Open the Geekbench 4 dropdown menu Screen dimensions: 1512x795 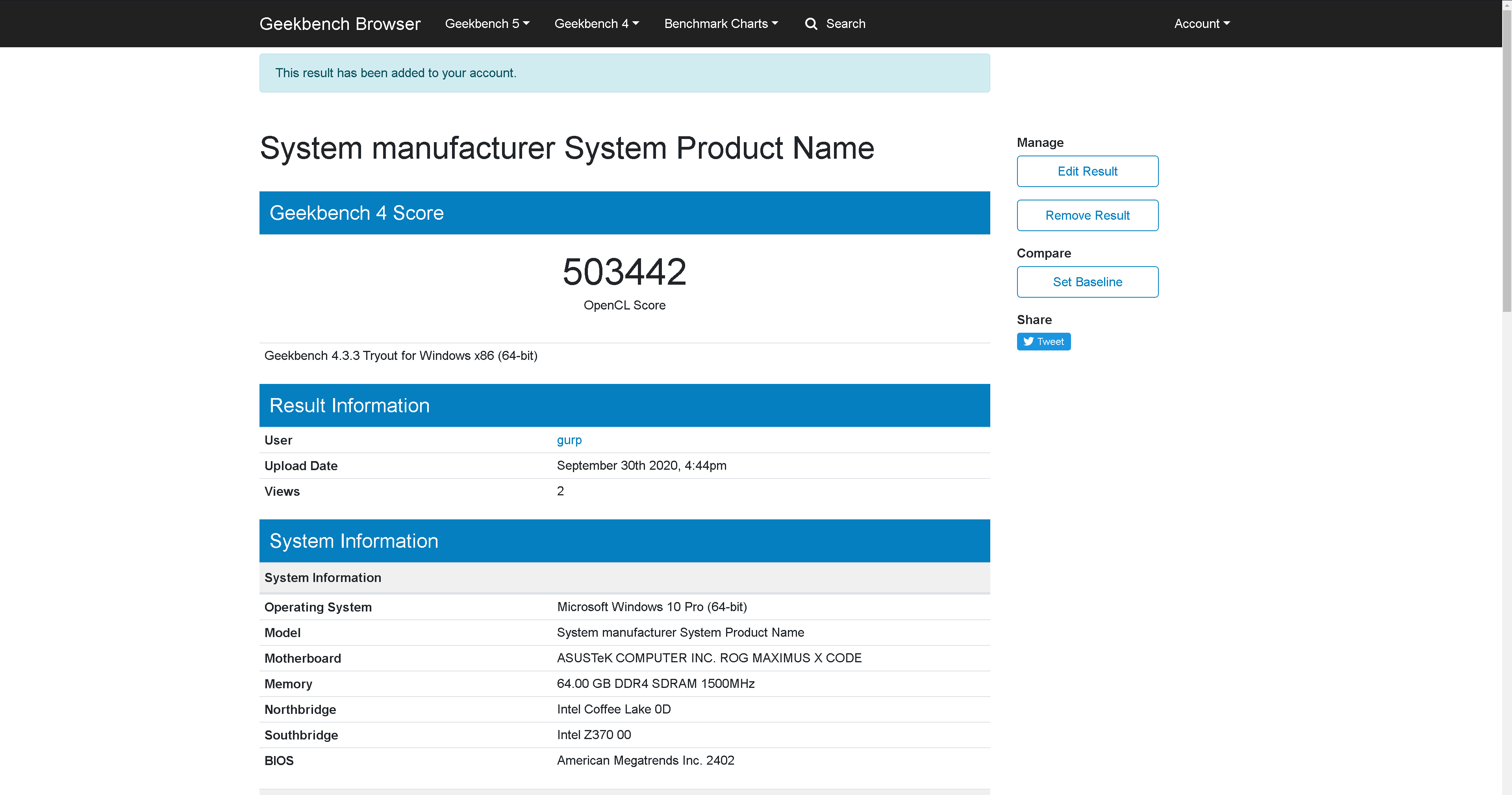coord(597,24)
